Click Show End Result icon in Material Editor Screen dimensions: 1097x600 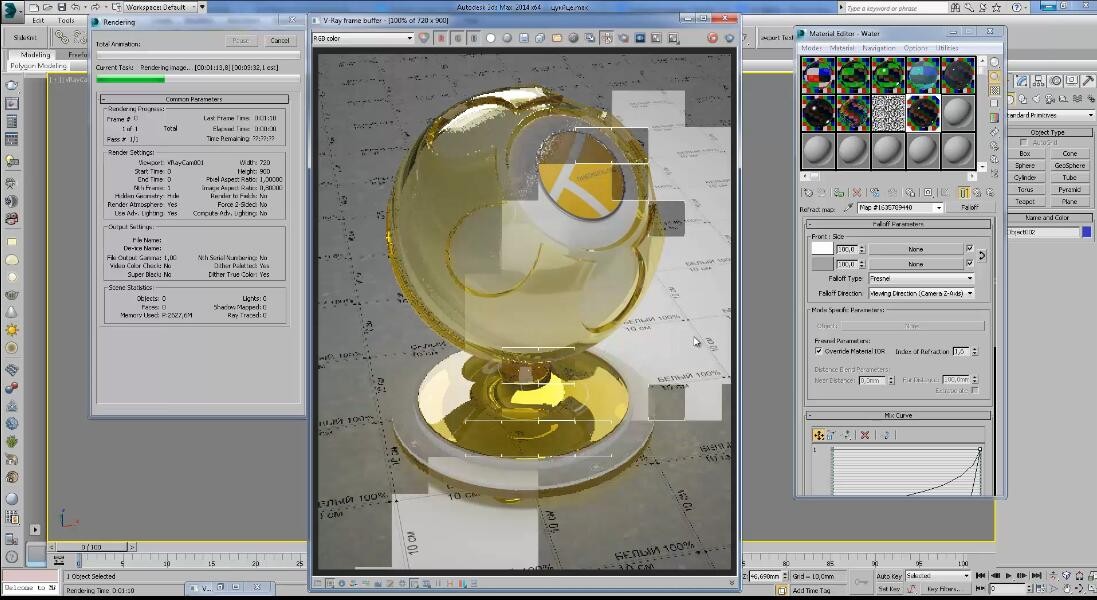(x=964, y=192)
